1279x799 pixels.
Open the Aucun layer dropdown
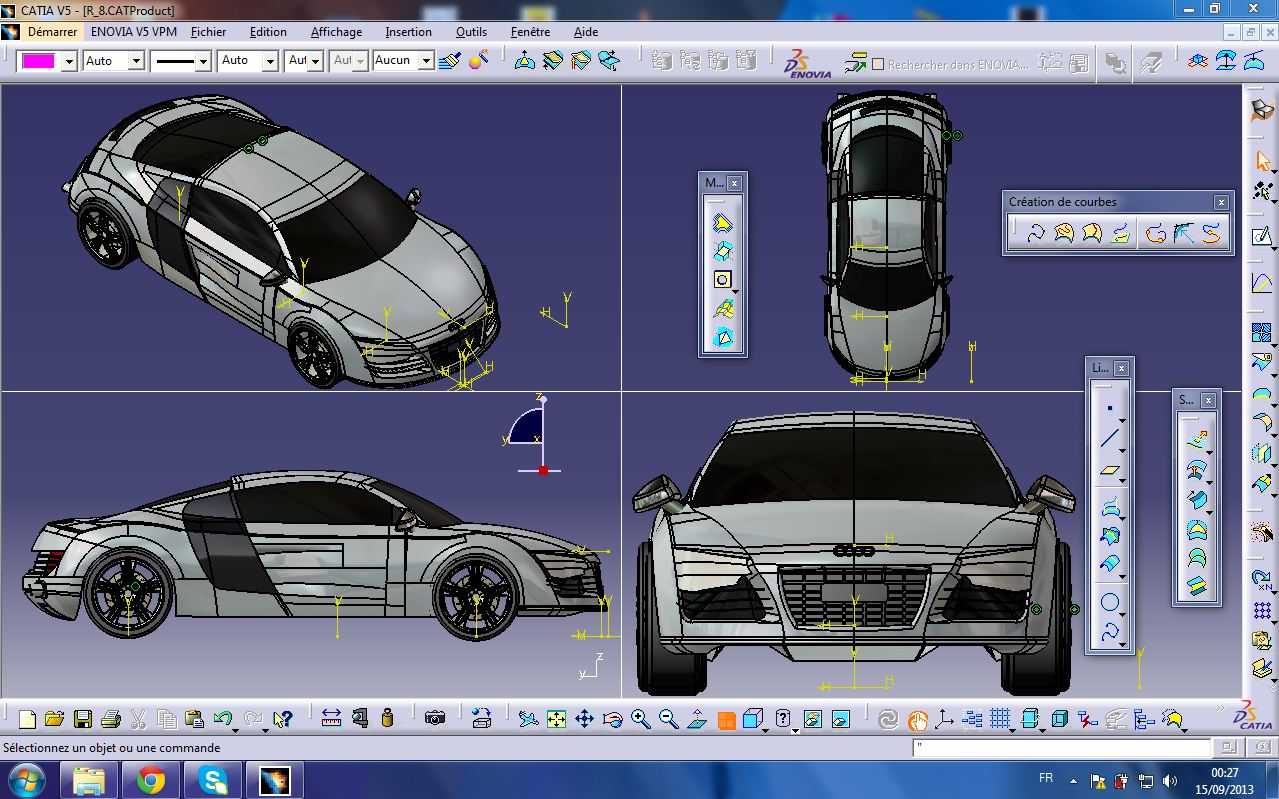pyautogui.click(x=425, y=62)
